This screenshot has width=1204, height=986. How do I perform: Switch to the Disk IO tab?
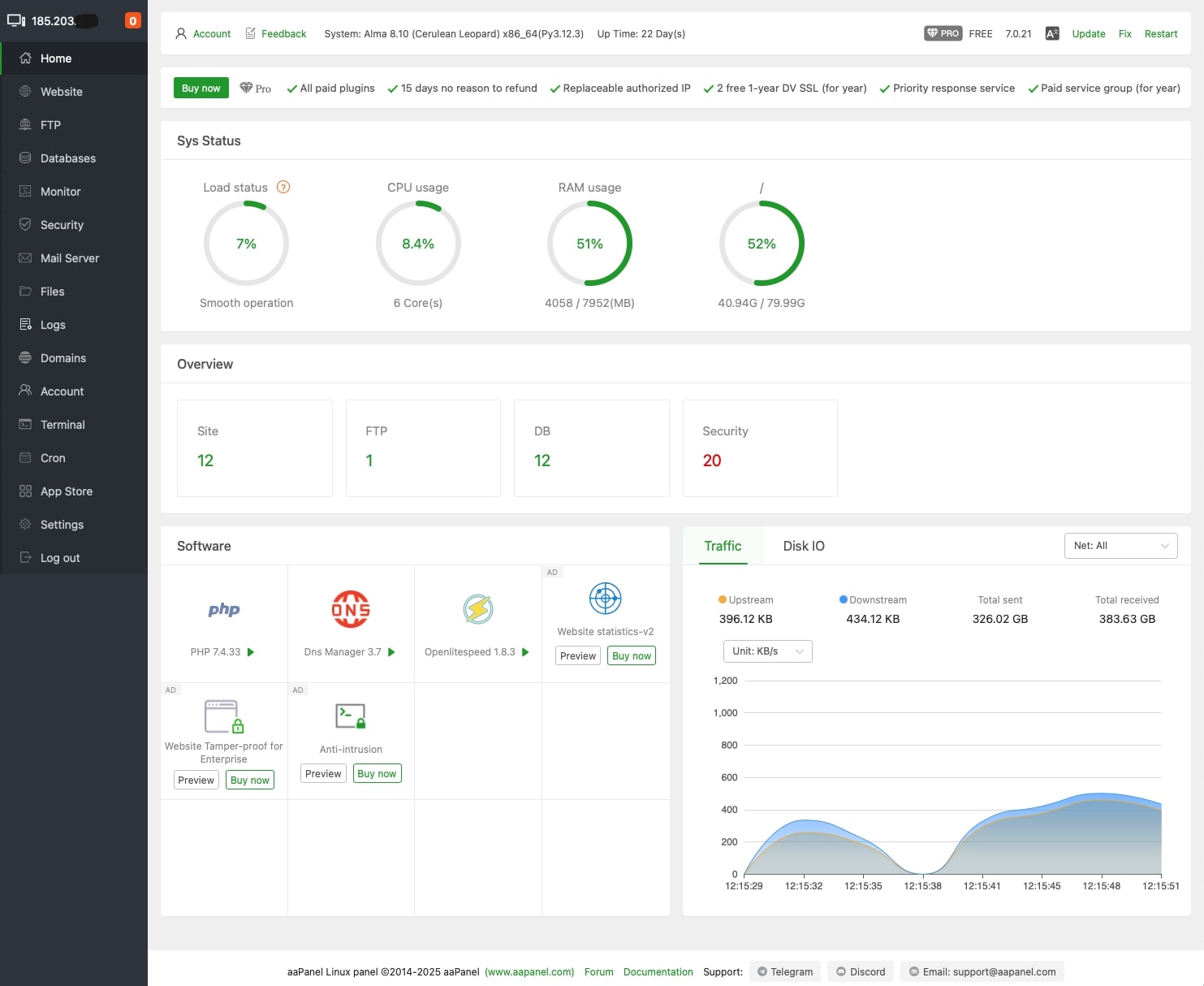coord(803,546)
